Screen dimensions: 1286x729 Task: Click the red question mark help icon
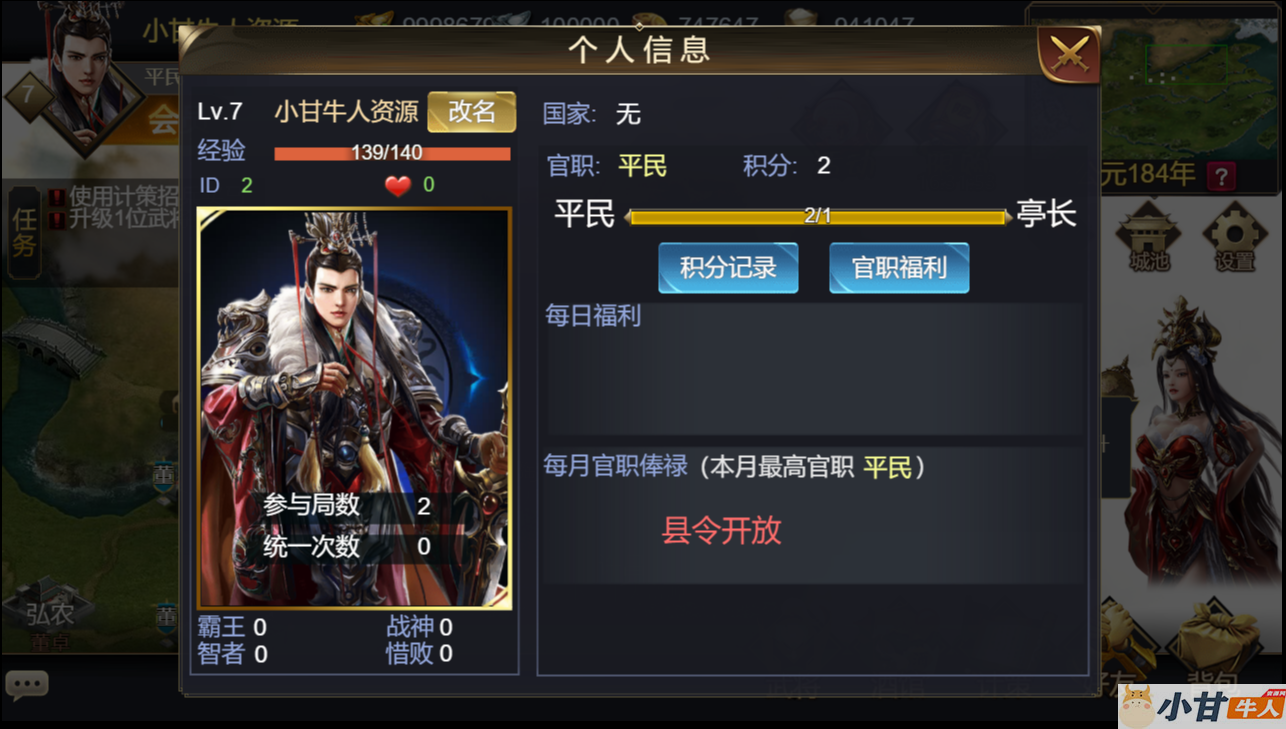pyautogui.click(x=1221, y=177)
